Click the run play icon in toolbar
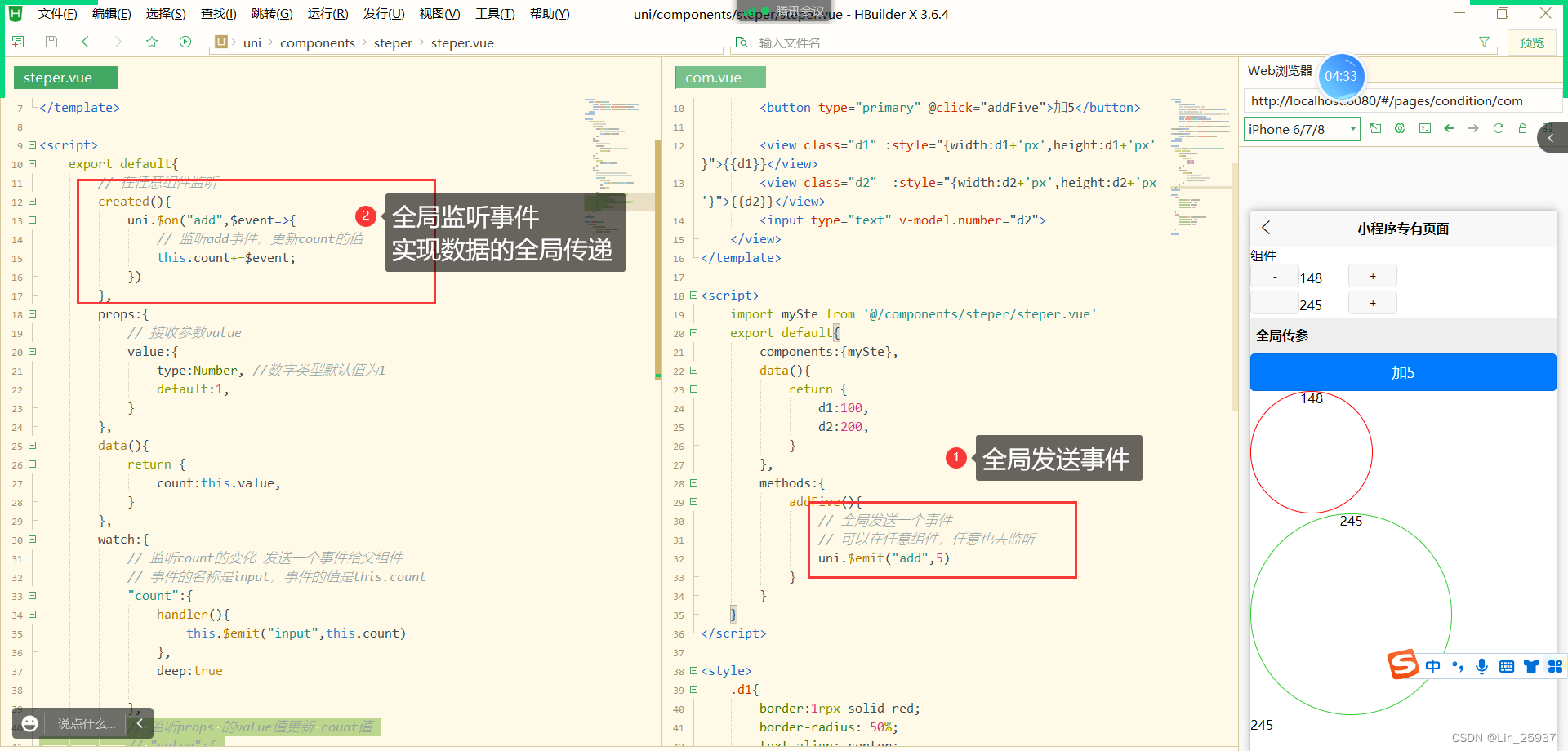Image resolution: width=1568 pixels, height=751 pixels. pos(185,42)
